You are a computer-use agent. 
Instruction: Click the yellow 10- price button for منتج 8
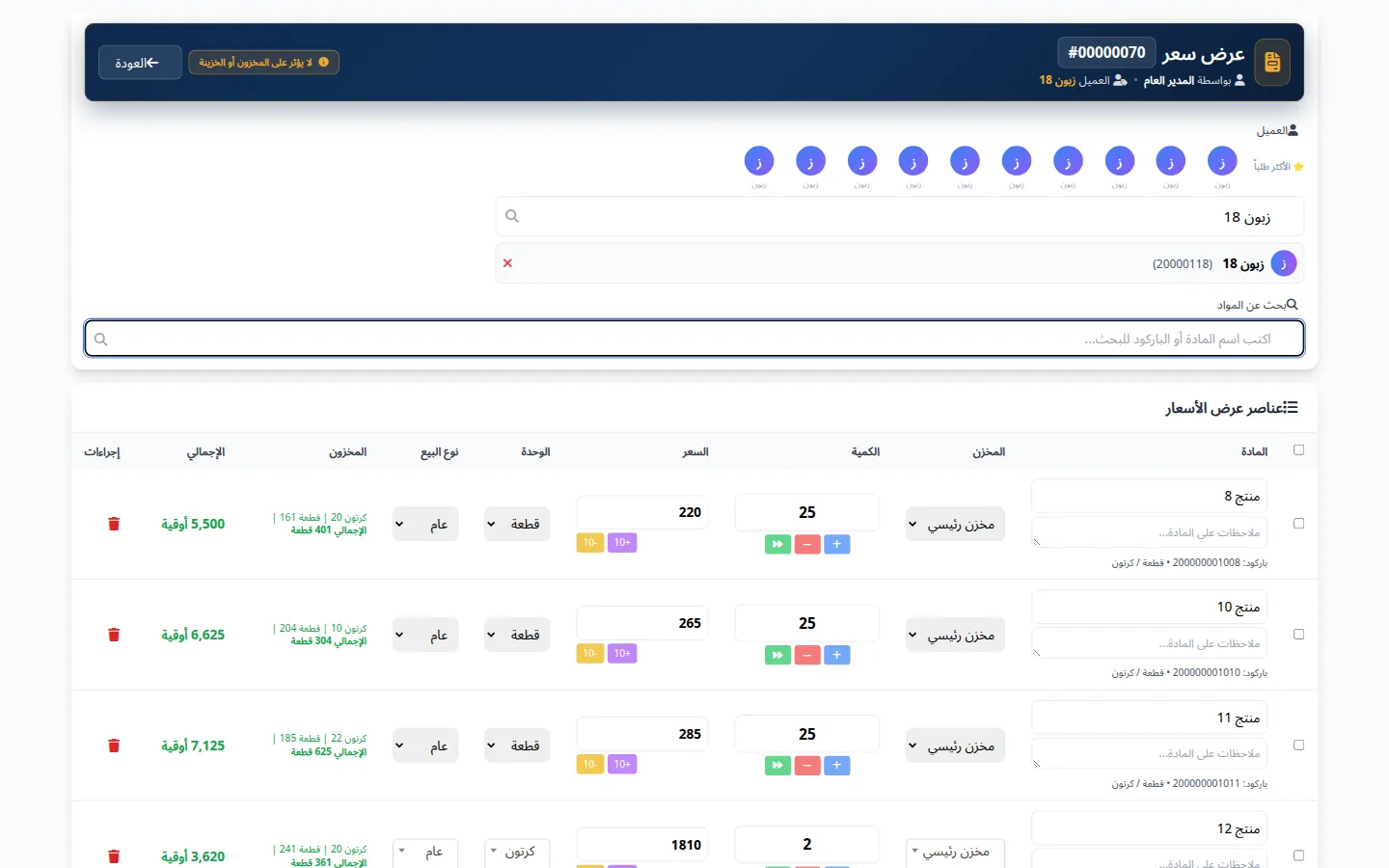tap(590, 543)
